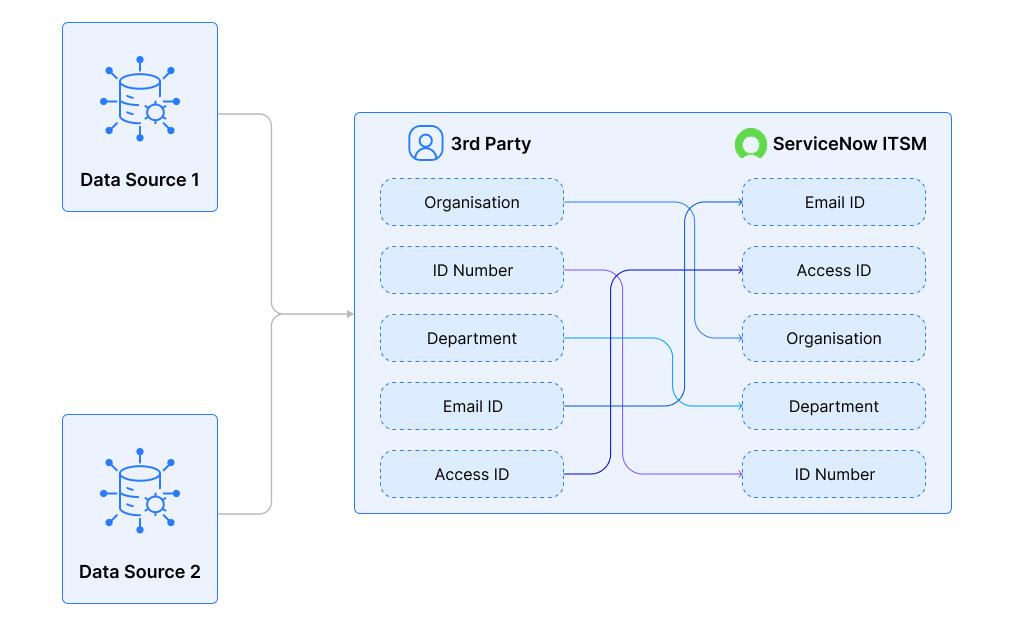Click the Data Source 1 database icon
Image resolution: width=1016 pixels, height=626 pixels.
(x=140, y=99)
